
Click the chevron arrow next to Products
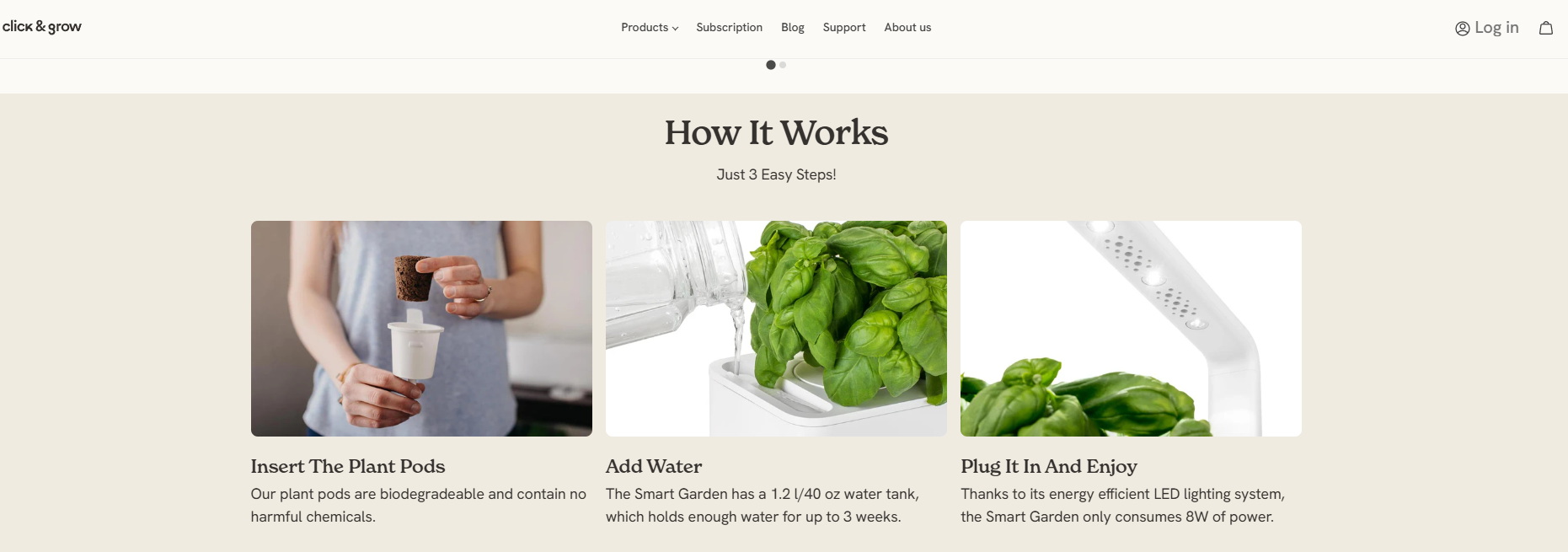point(675,29)
